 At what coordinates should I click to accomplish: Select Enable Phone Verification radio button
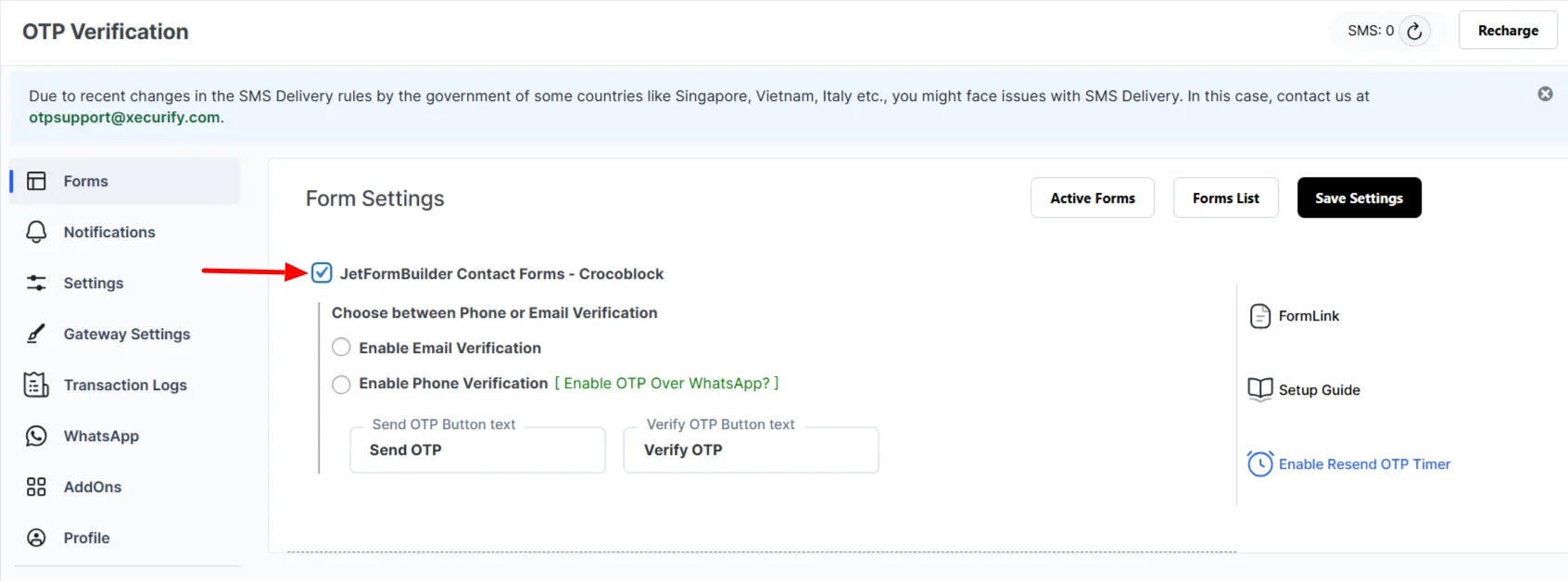[x=341, y=384]
